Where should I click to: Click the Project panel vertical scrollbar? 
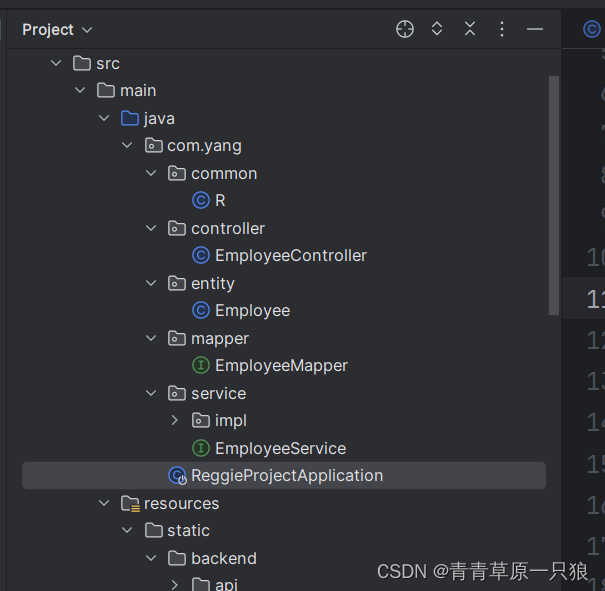554,195
